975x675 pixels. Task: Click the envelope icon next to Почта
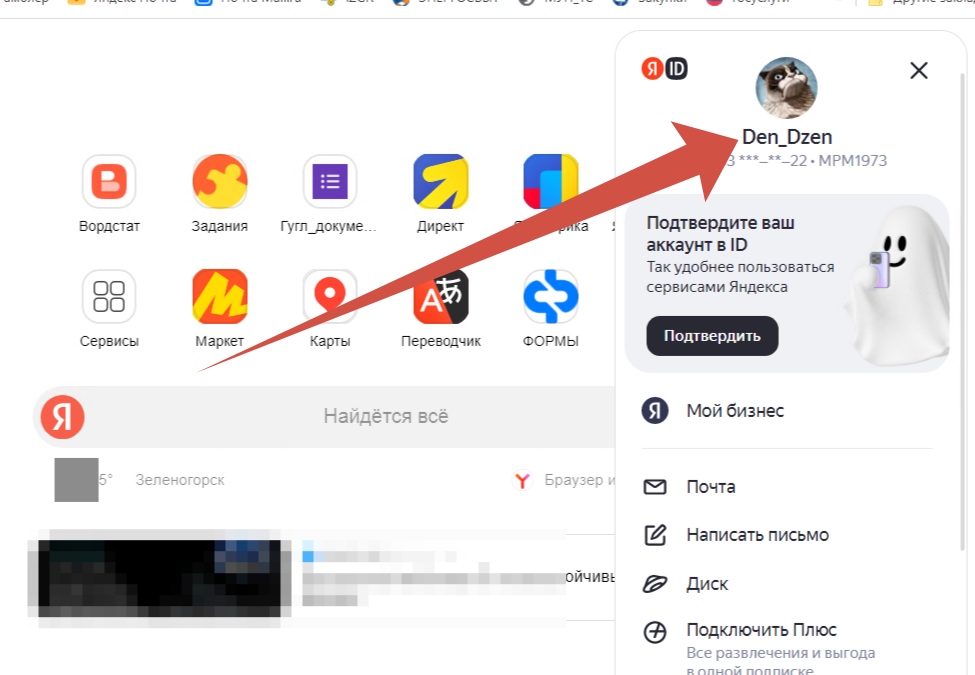click(655, 487)
